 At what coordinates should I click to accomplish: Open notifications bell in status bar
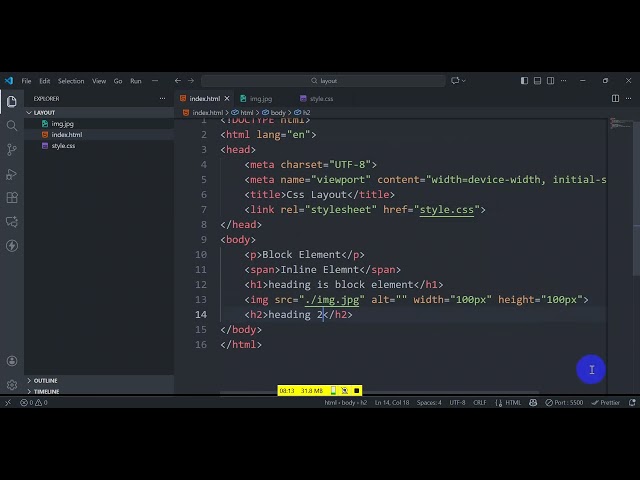click(632, 402)
